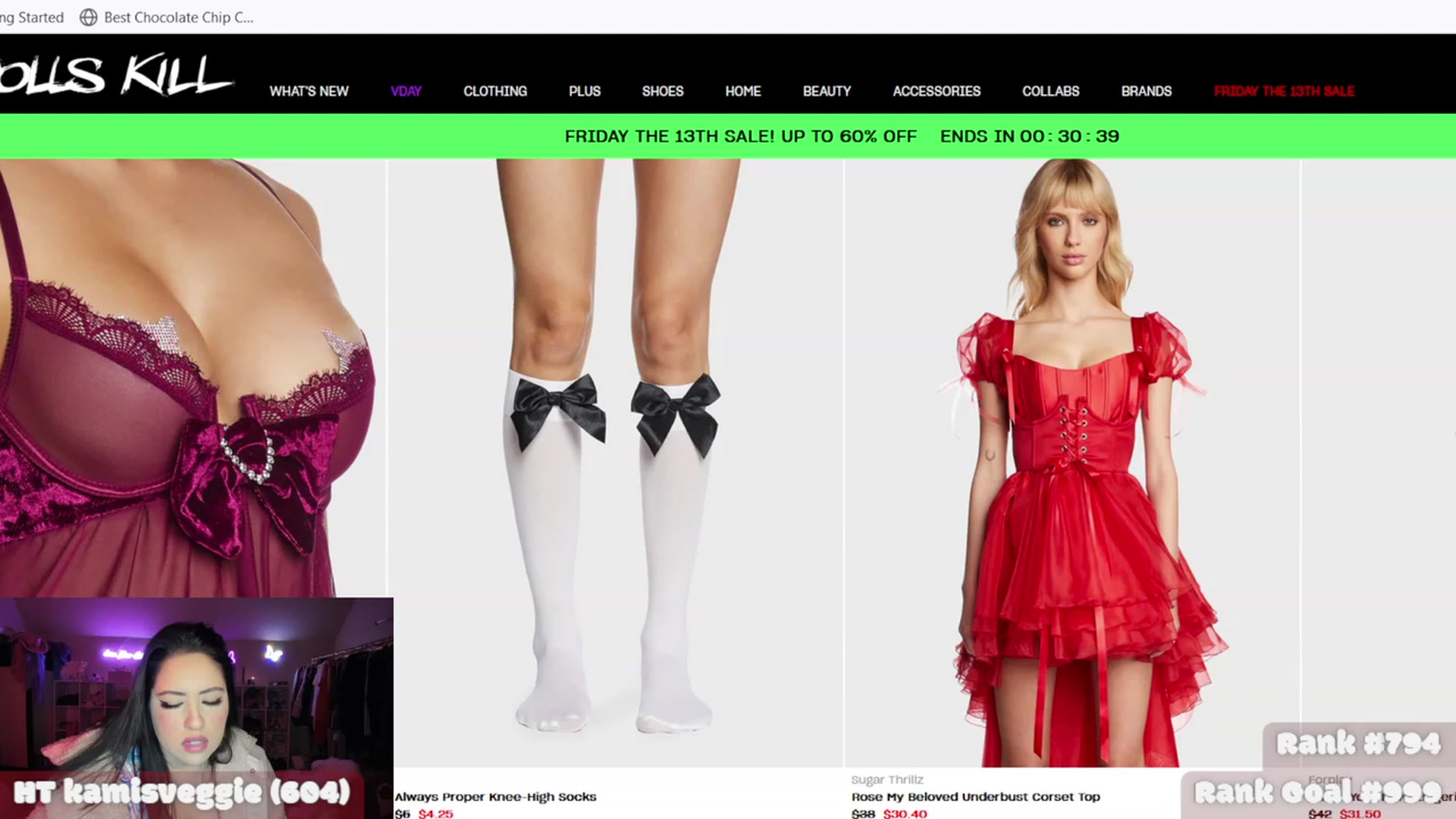The height and width of the screenshot is (819, 1456).
Task: Click the $4.25 sale price
Action: point(435,814)
